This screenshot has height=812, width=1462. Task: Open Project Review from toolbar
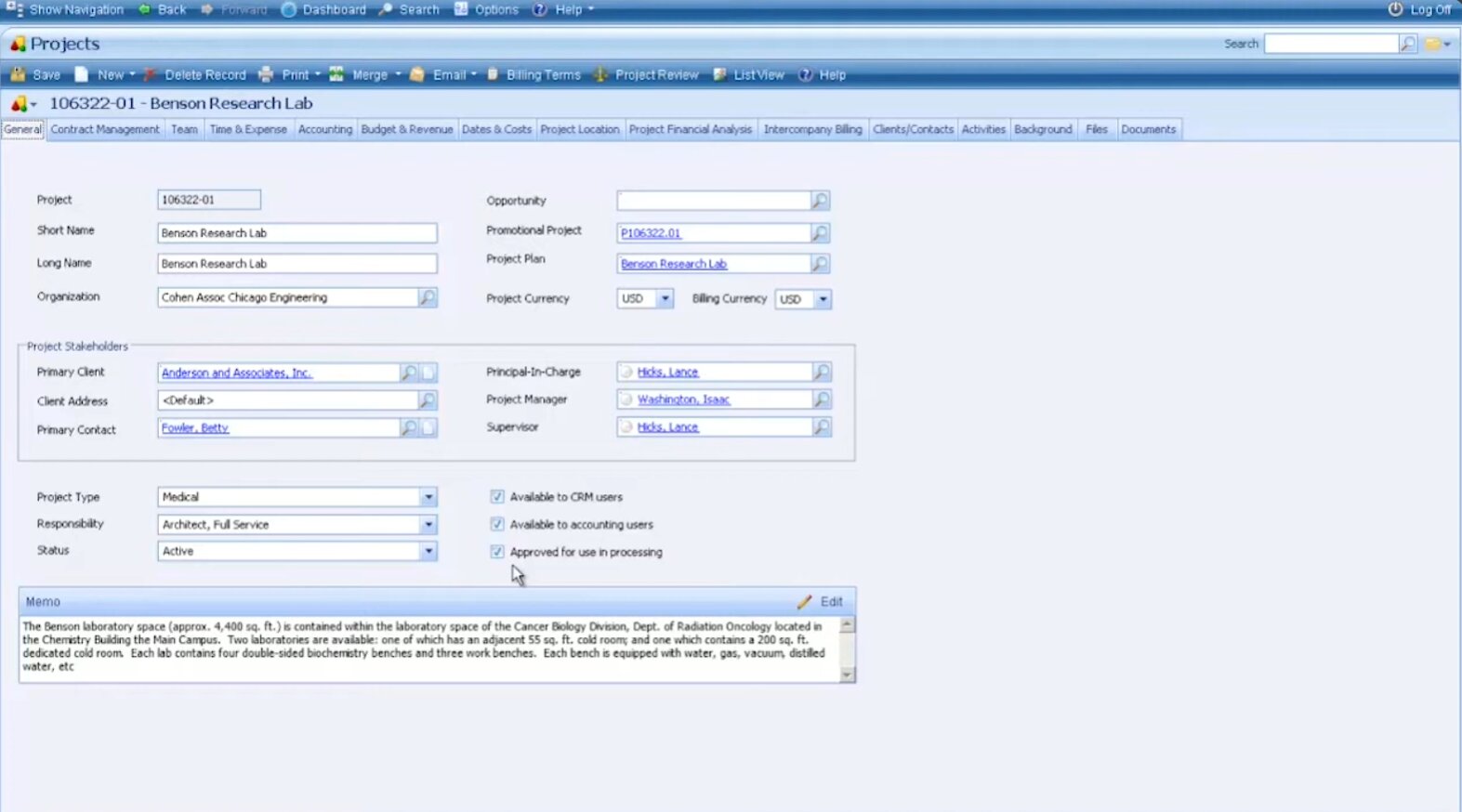[x=646, y=74]
